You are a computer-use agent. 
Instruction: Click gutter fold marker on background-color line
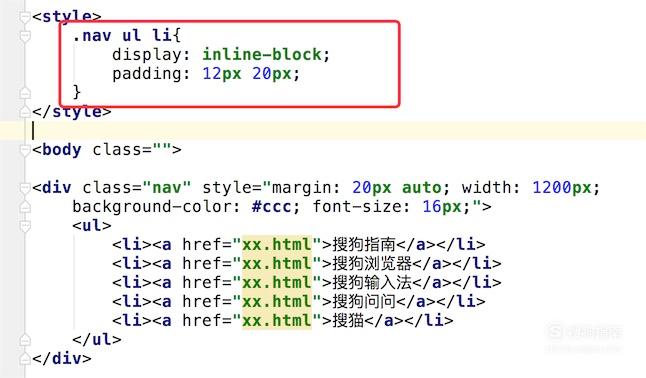25,206
